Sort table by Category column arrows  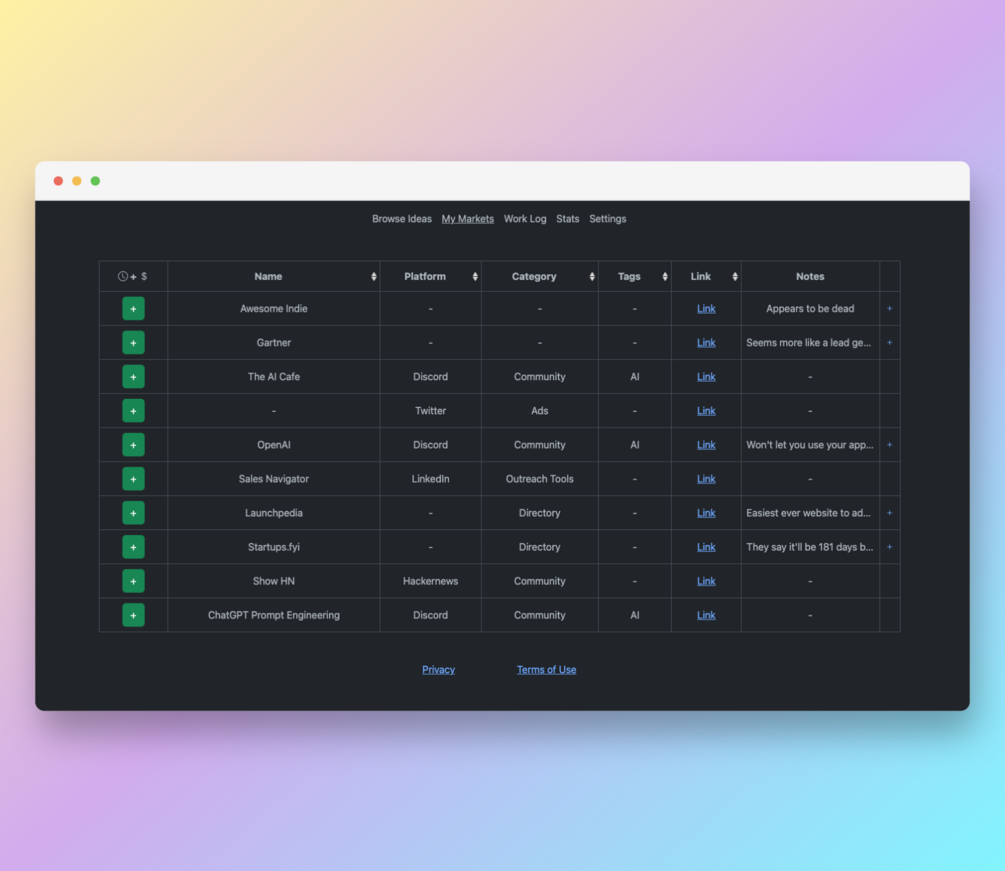pos(592,276)
